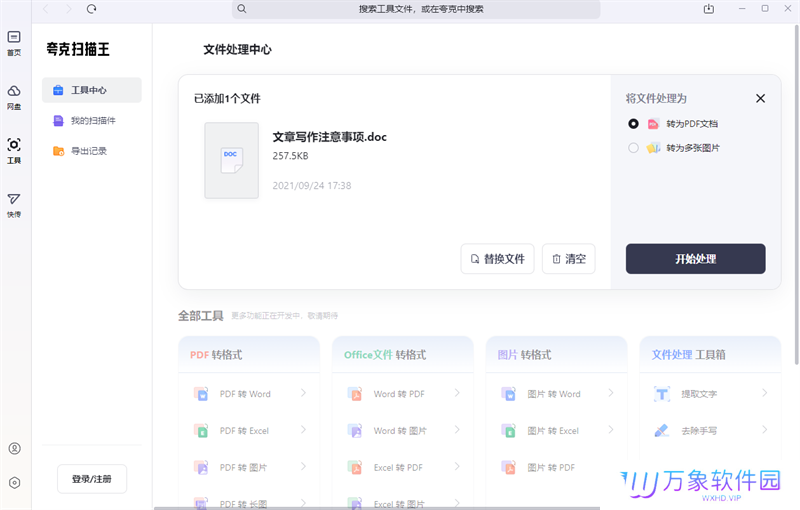Click the 登录/注册 button

[x=92, y=479]
